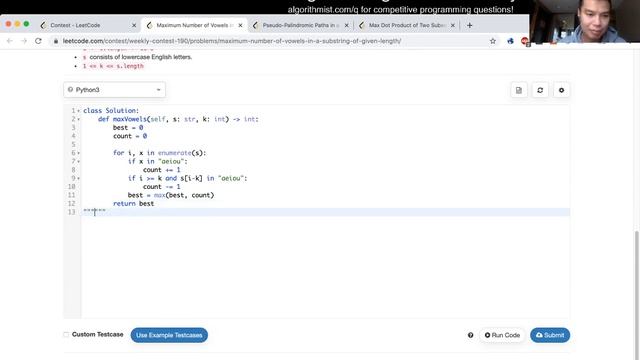Click Use Example Testcases button

pos(169,335)
